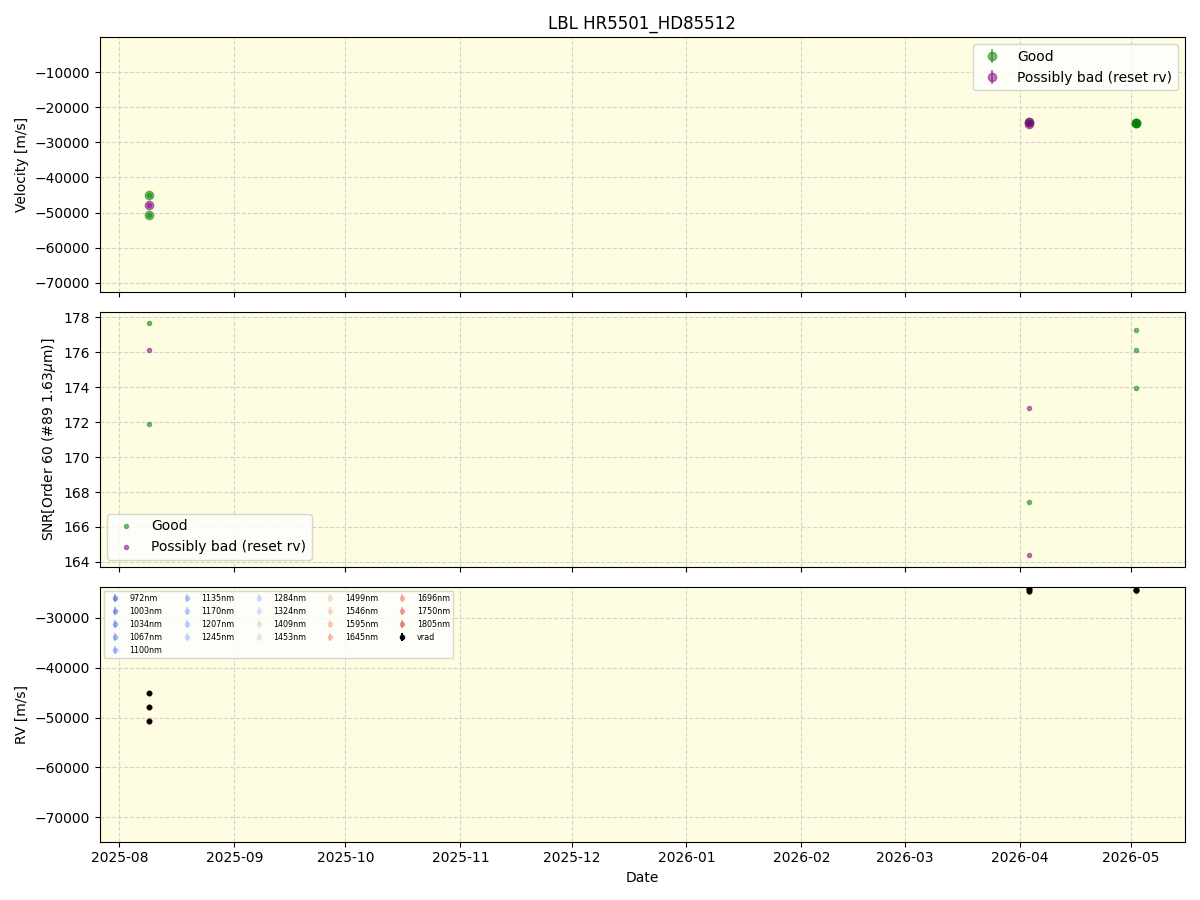1200x900 pixels.
Task: Click the 2026-05 date tick label
Action: (x=1131, y=857)
